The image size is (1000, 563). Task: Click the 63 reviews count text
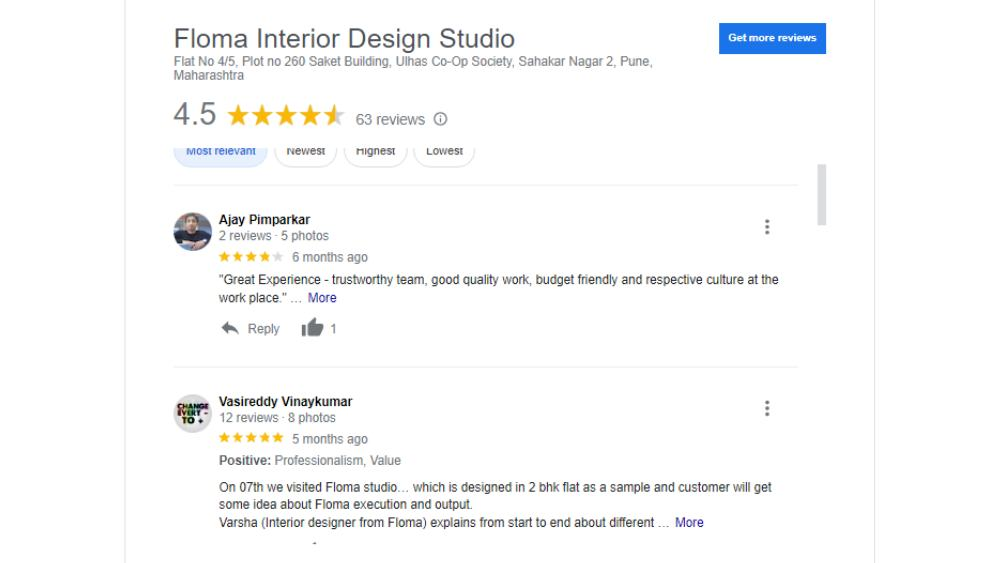[390, 119]
